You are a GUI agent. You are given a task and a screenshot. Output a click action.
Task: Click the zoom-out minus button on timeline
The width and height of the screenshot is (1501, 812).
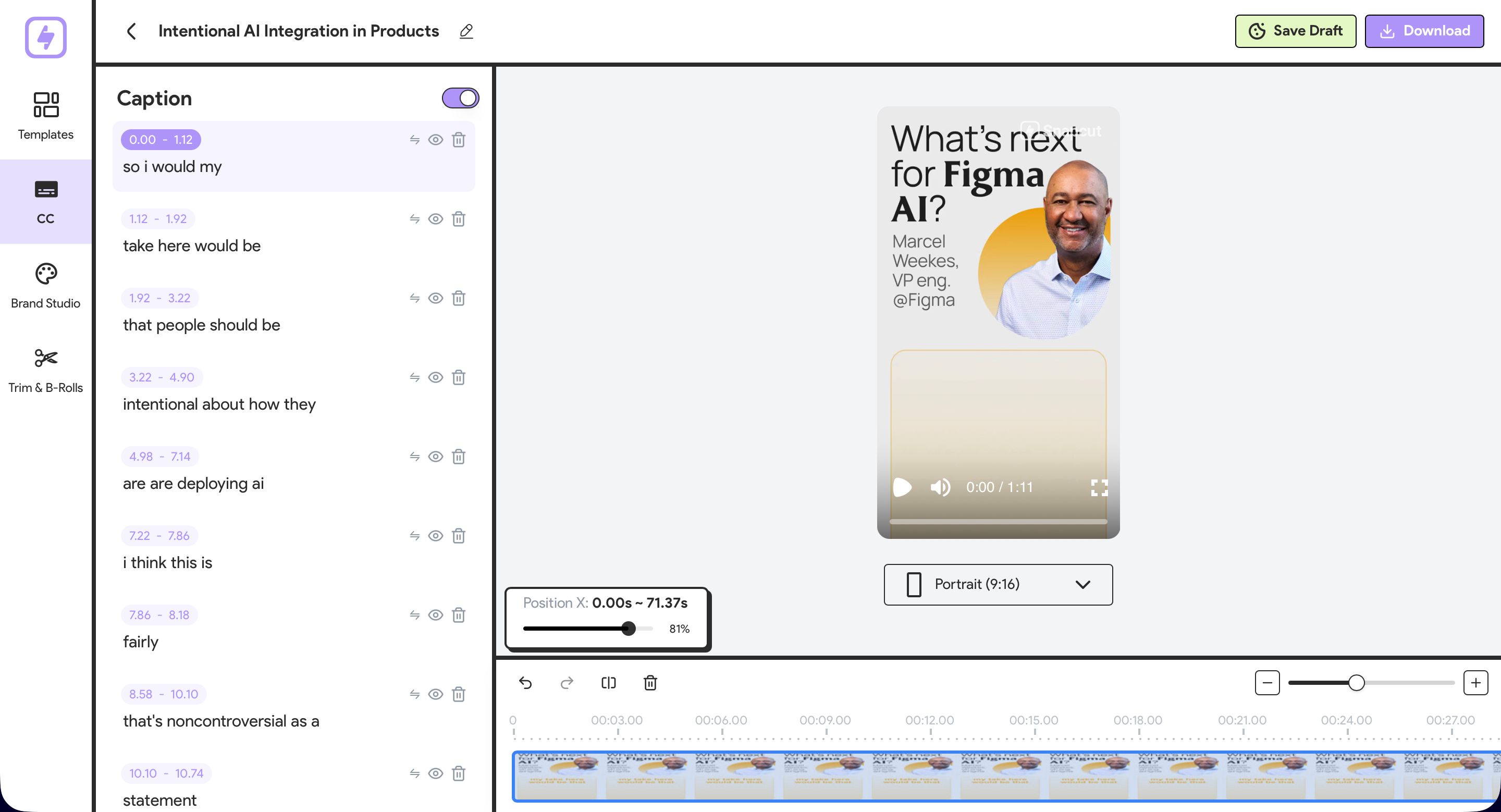point(1267,683)
